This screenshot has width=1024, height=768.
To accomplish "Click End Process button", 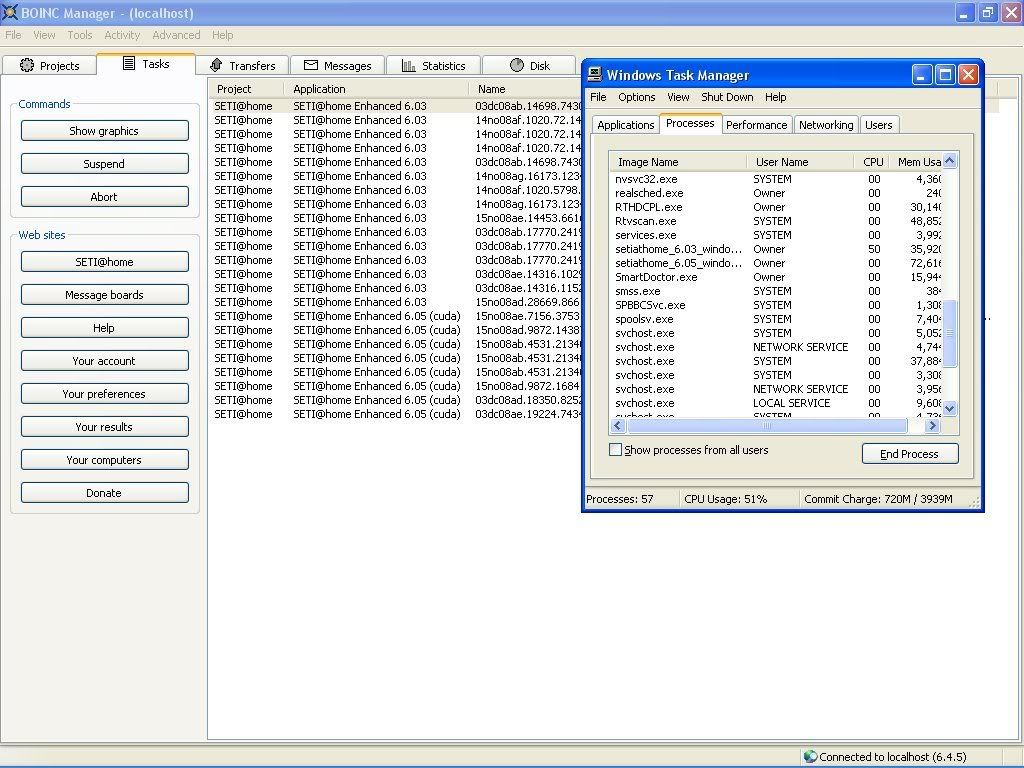I will coord(910,454).
